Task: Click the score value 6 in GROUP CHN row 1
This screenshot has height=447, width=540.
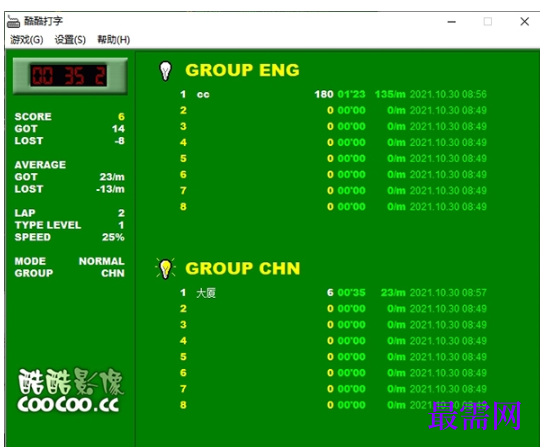Action: [x=330, y=293]
